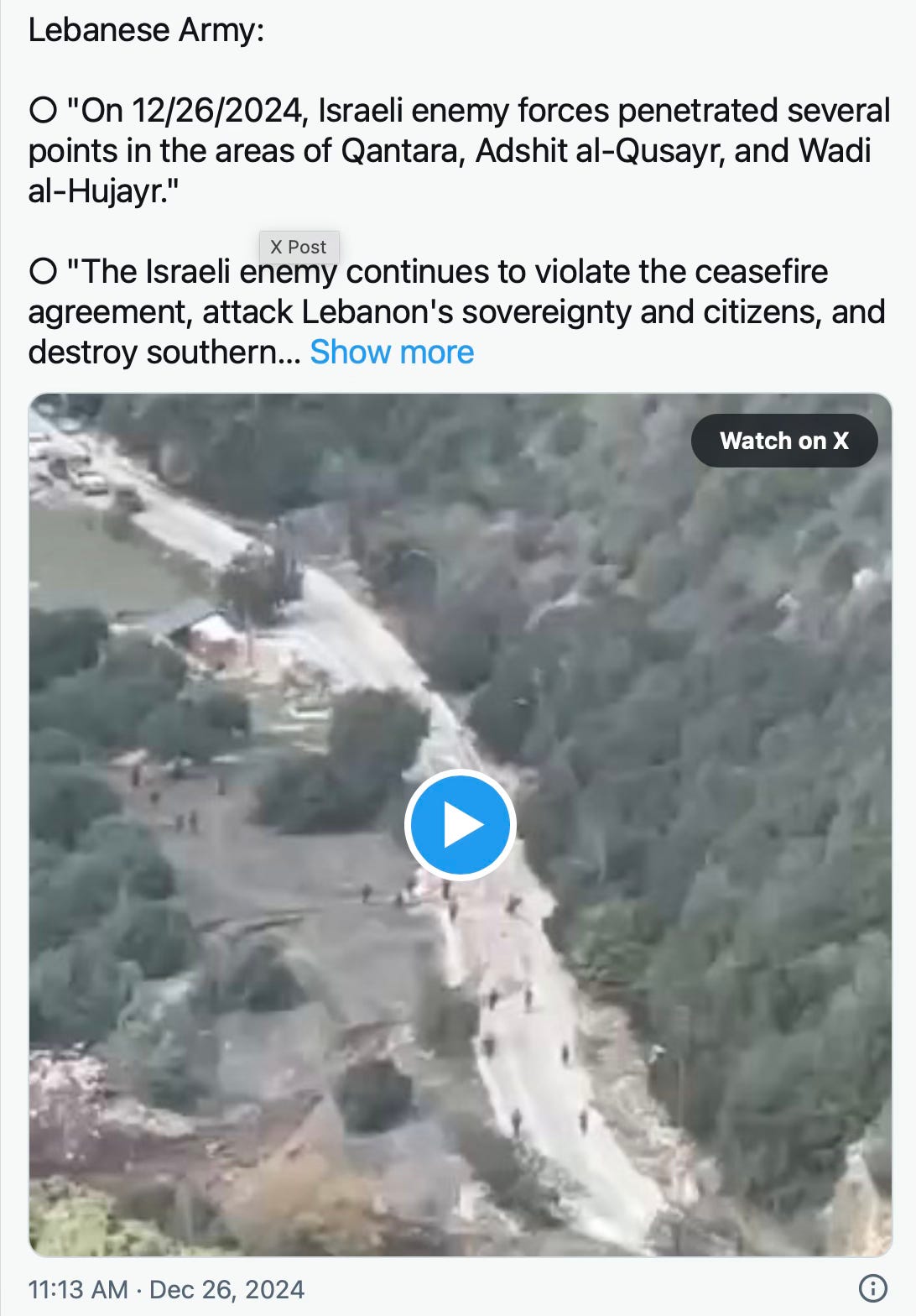Image resolution: width=916 pixels, height=1316 pixels.
Task: Click the ceasefire agreement sentence
Action: click(x=456, y=311)
